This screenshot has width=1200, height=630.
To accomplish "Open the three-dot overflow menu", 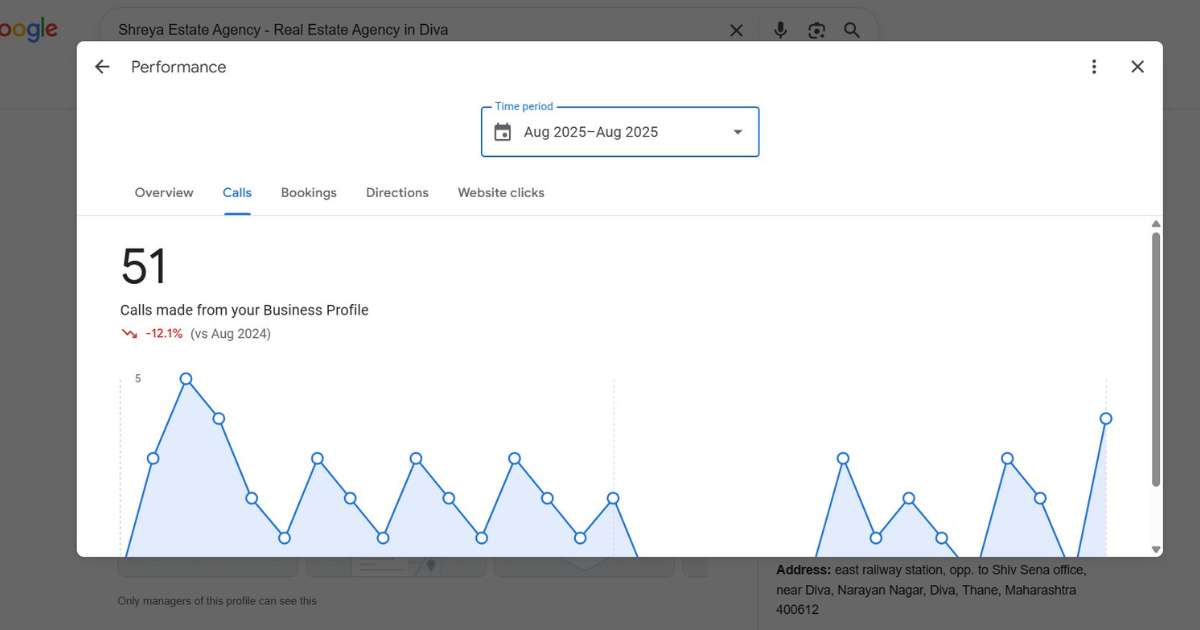I will [x=1094, y=66].
